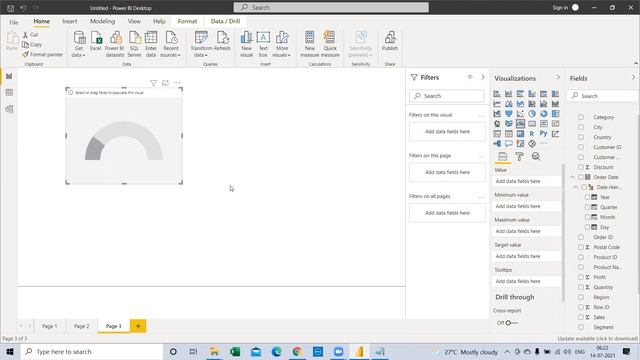Switch to the Format paint-roller tab
640x360 pixels.
pyautogui.click(x=519, y=157)
